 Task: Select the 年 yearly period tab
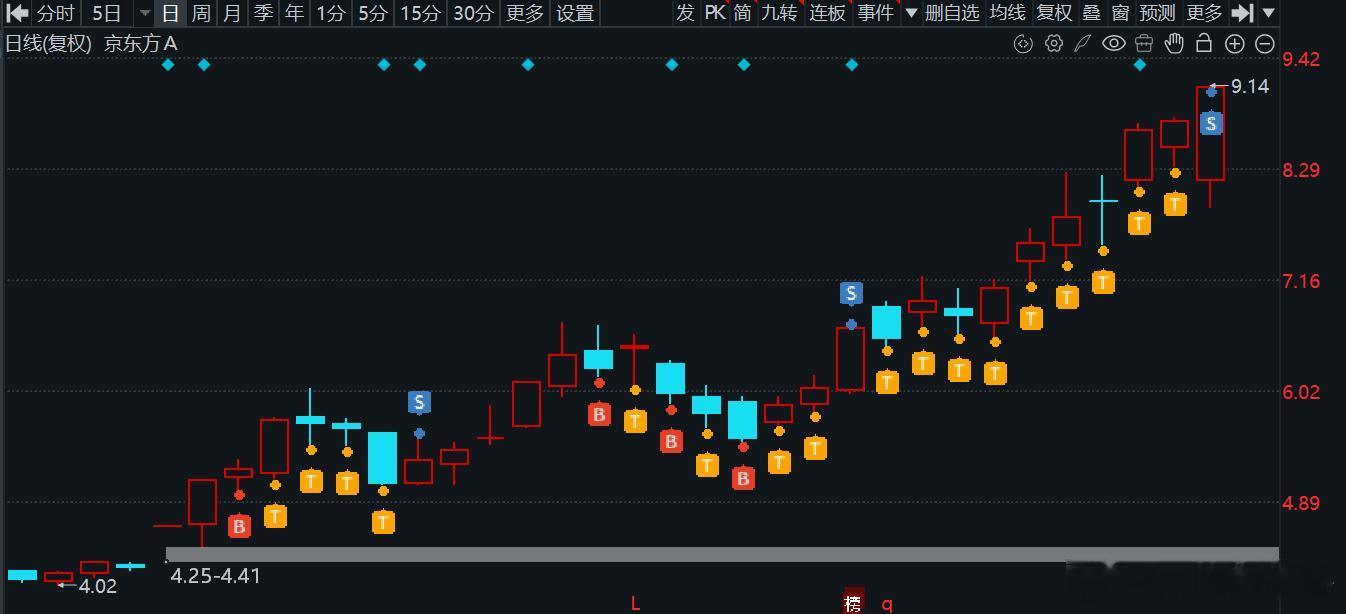[294, 13]
